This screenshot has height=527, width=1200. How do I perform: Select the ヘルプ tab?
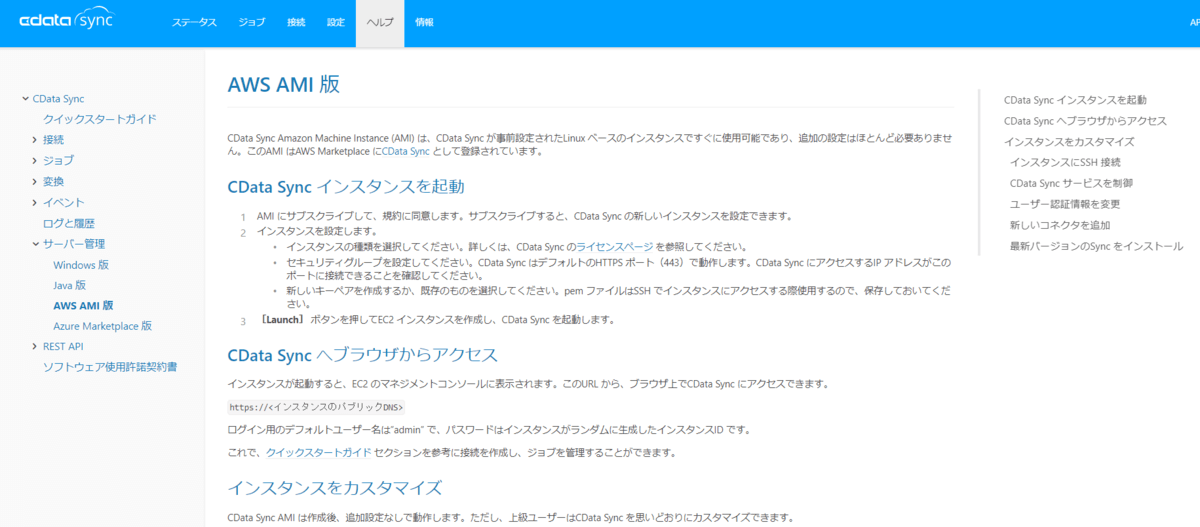coord(380,23)
